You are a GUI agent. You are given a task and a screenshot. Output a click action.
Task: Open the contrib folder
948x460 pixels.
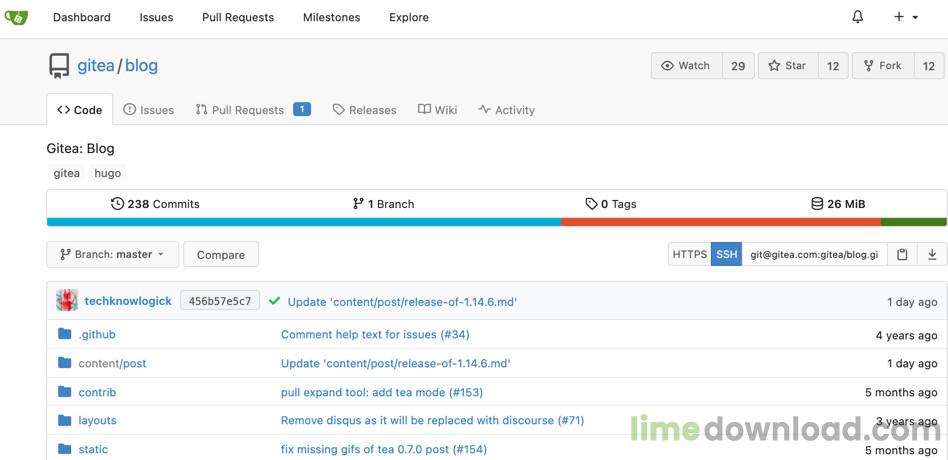pos(97,392)
